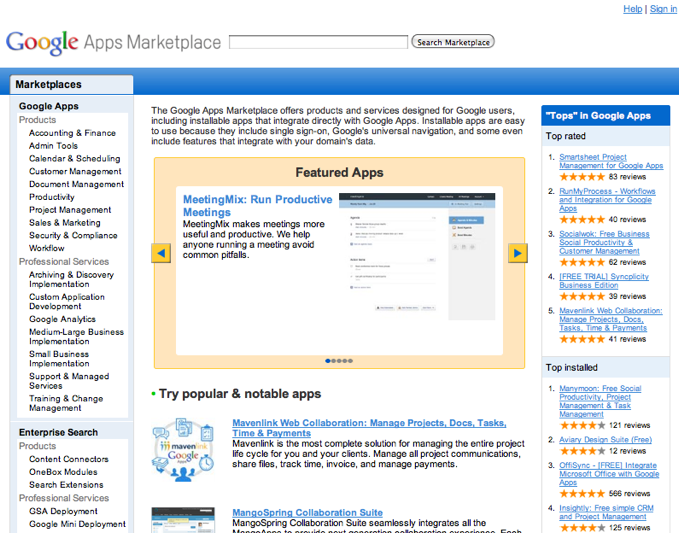Open OneBox Modules category
This screenshot has height=533, width=679.
[x=63, y=472]
